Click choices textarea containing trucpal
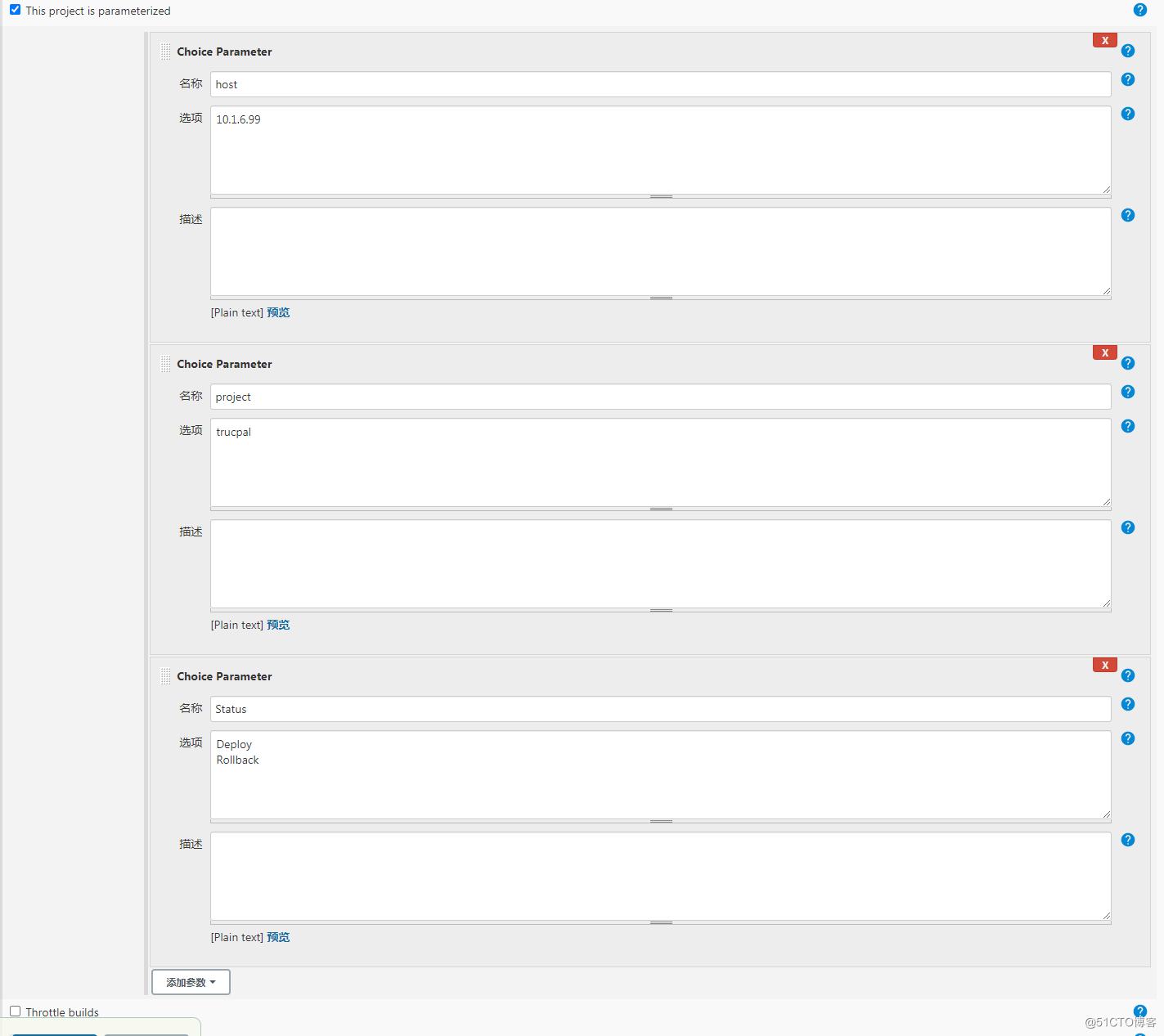 click(x=660, y=463)
